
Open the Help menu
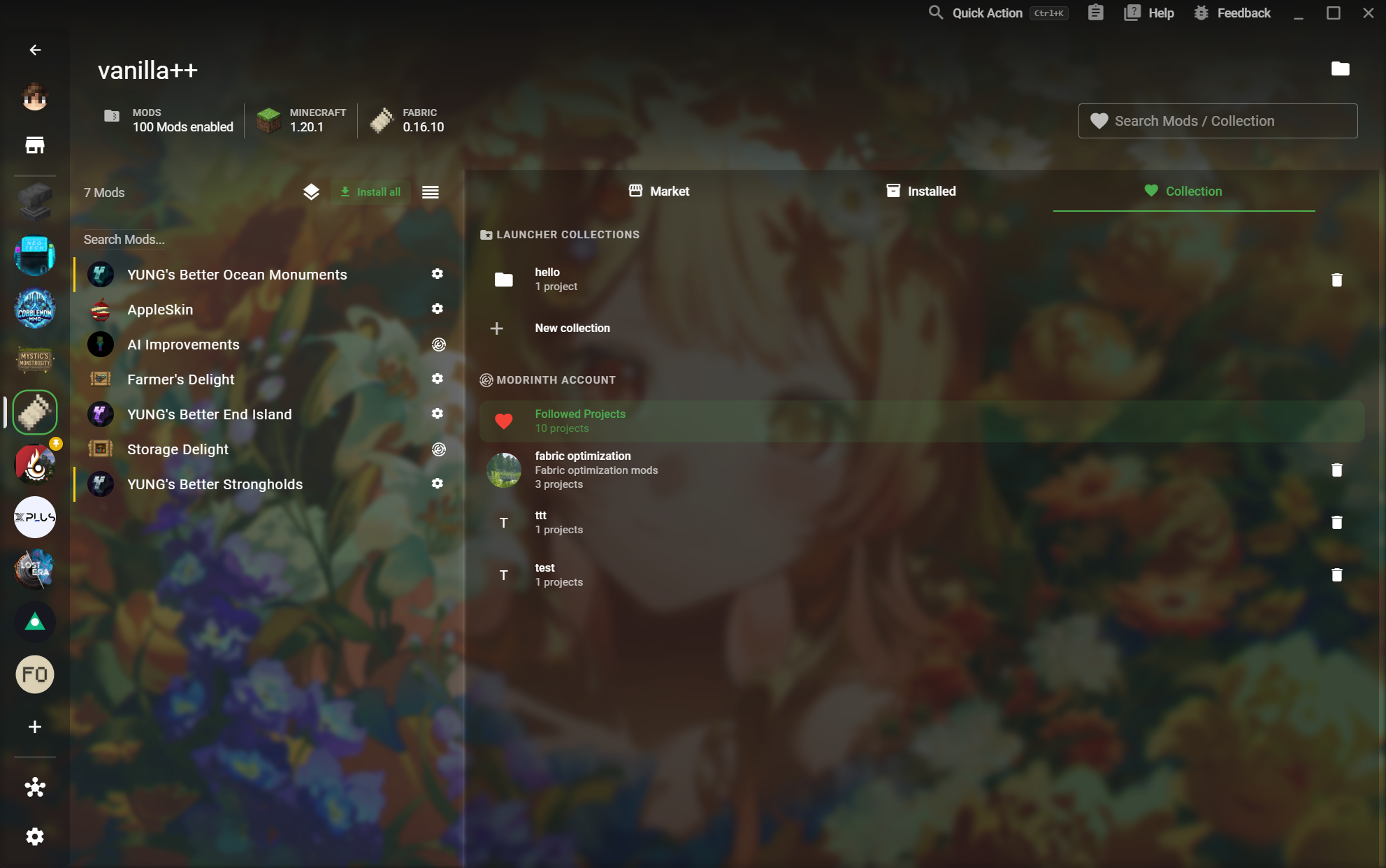pos(1148,13)
